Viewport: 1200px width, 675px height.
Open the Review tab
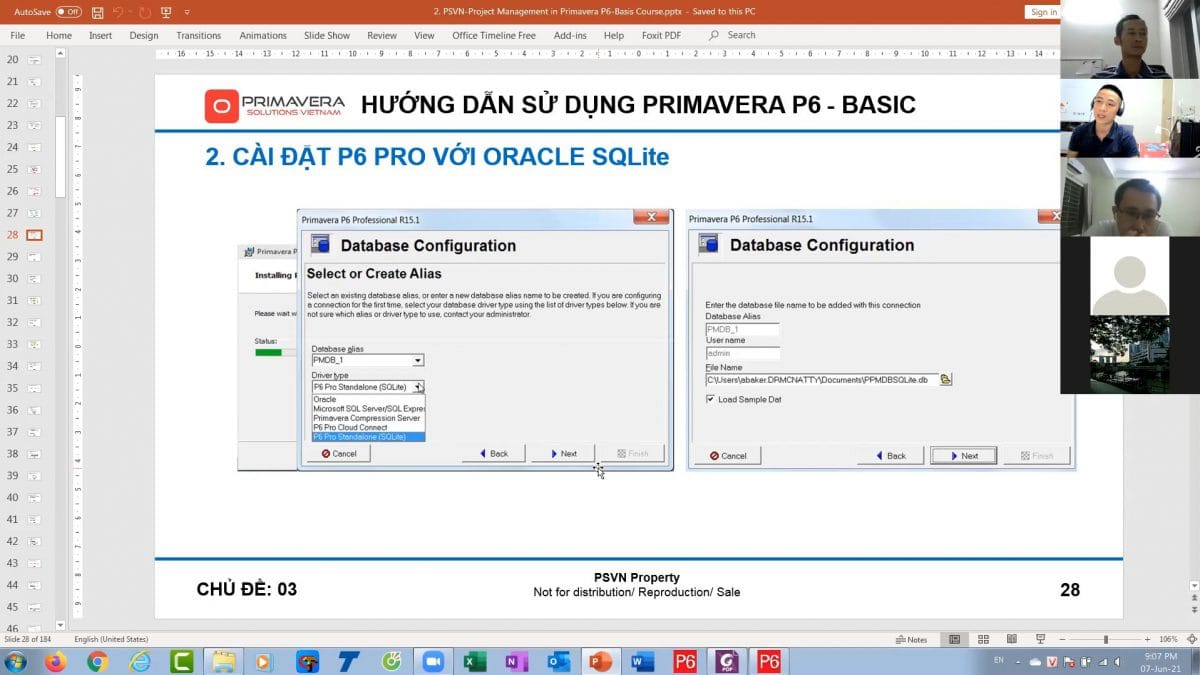382,35
